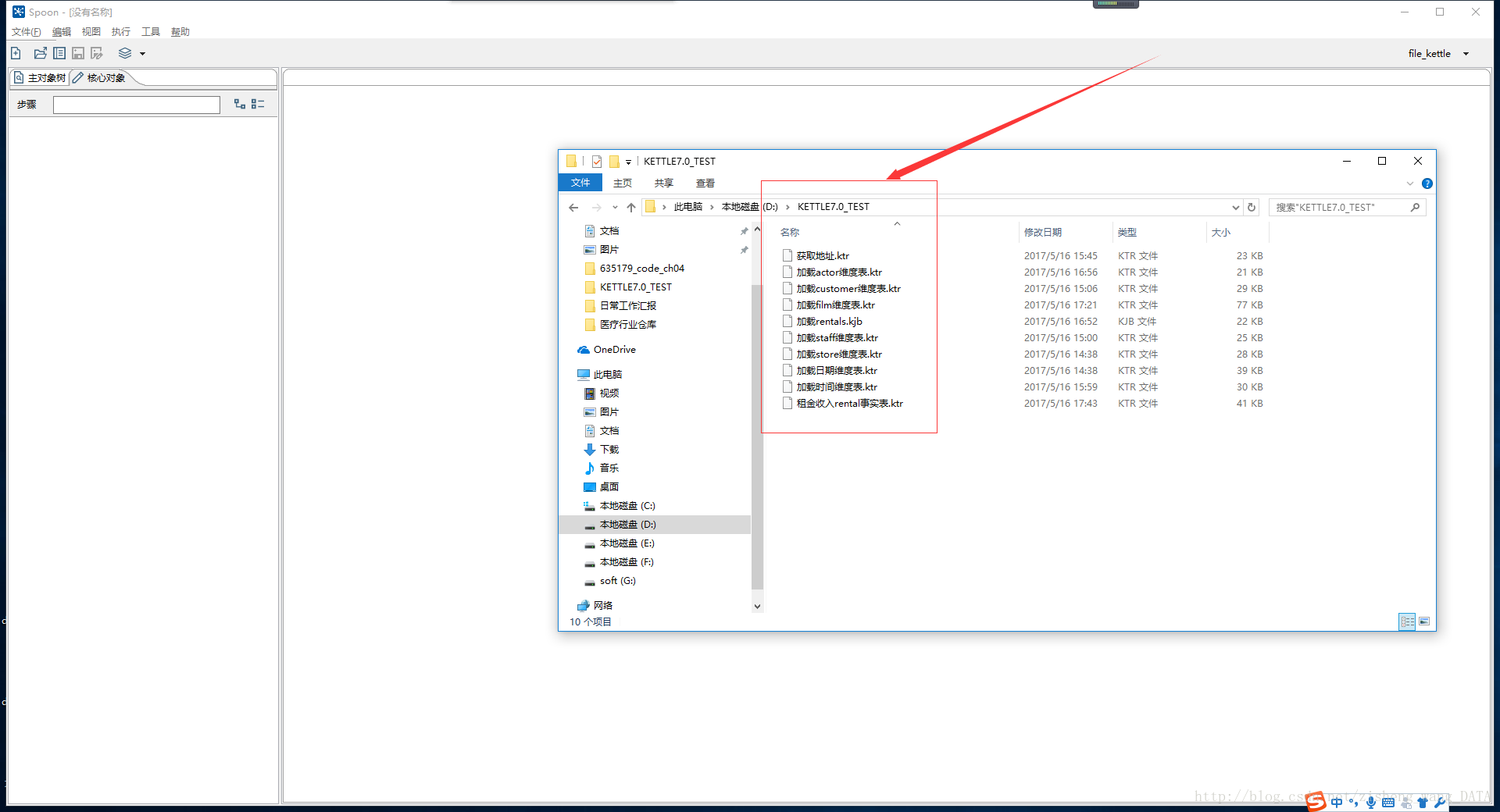Select file 加载film维度表.ktr

[x=835, y=305]
